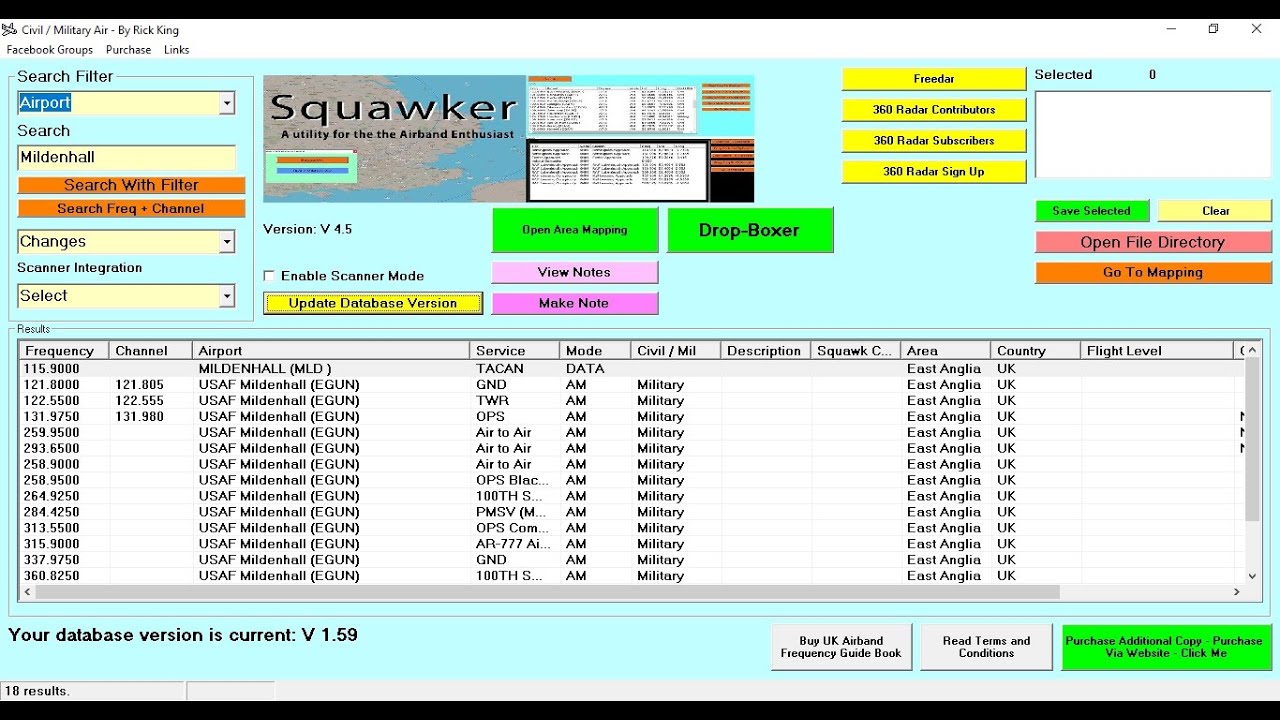The image size is (1280, 720).
Task: Click Save Selected button
Action: pyautogui.click(x=1092, y=211)
